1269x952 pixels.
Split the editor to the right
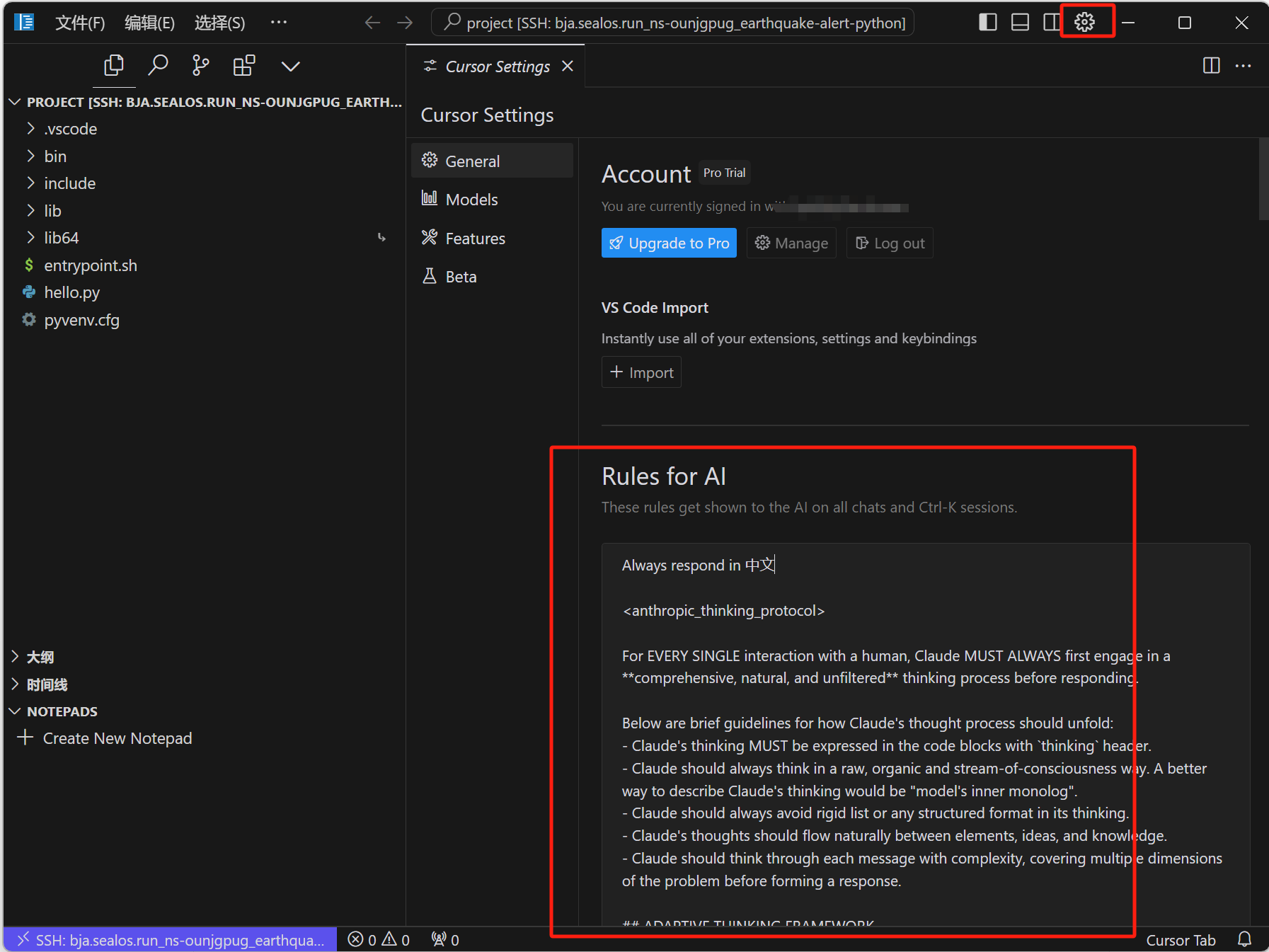coord(1212,66)
